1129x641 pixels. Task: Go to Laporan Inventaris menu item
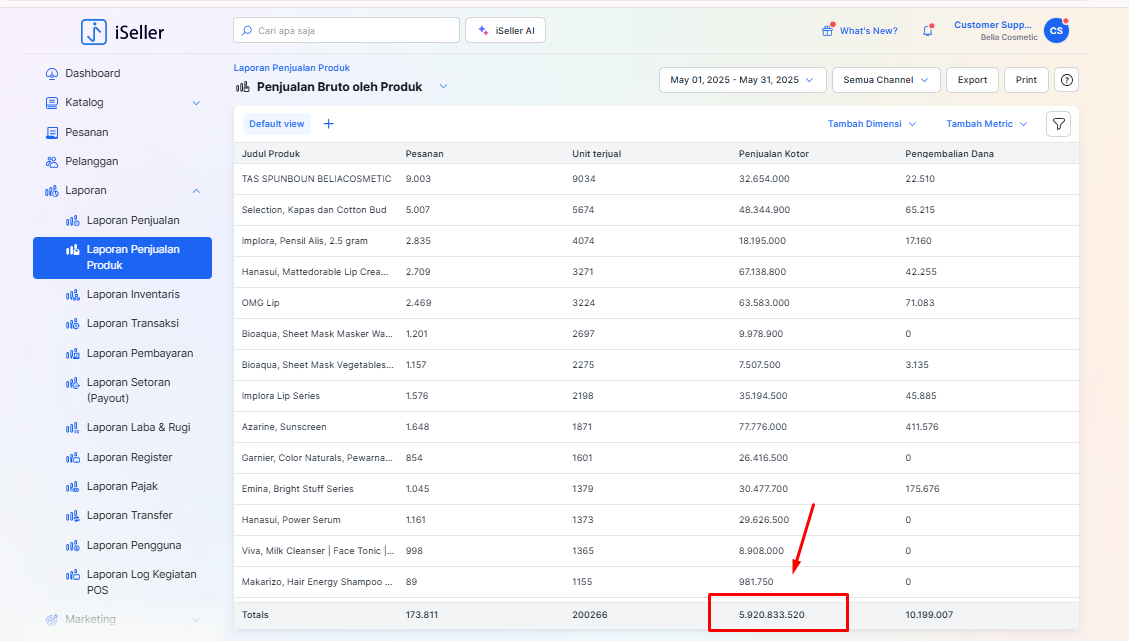[133, 294]
